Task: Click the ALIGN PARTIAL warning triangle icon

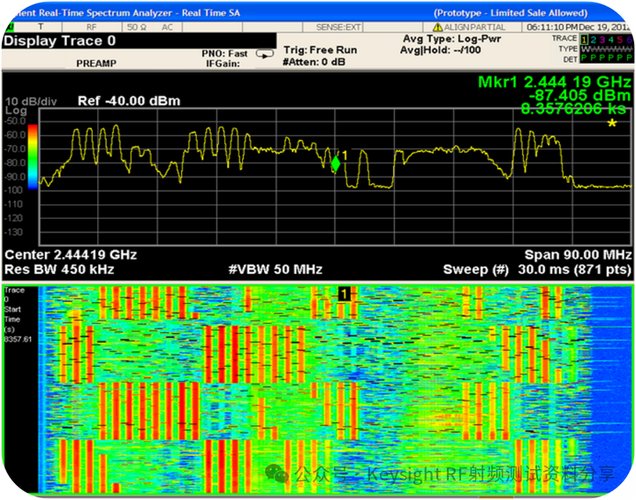Action: (437, 27)
